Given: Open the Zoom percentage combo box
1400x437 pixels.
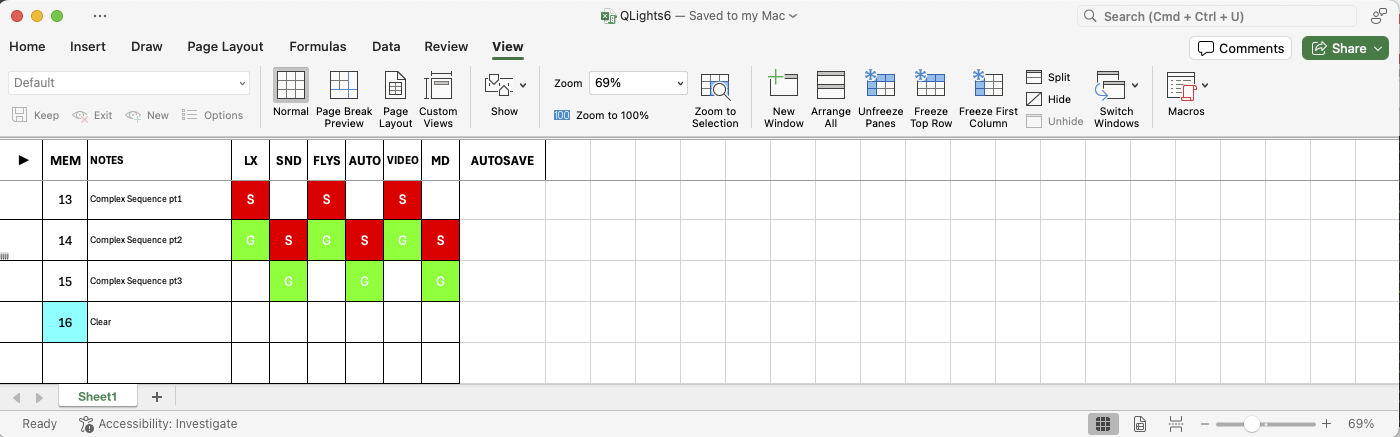Looking at the screenshot, I should [x=638, y=83].
